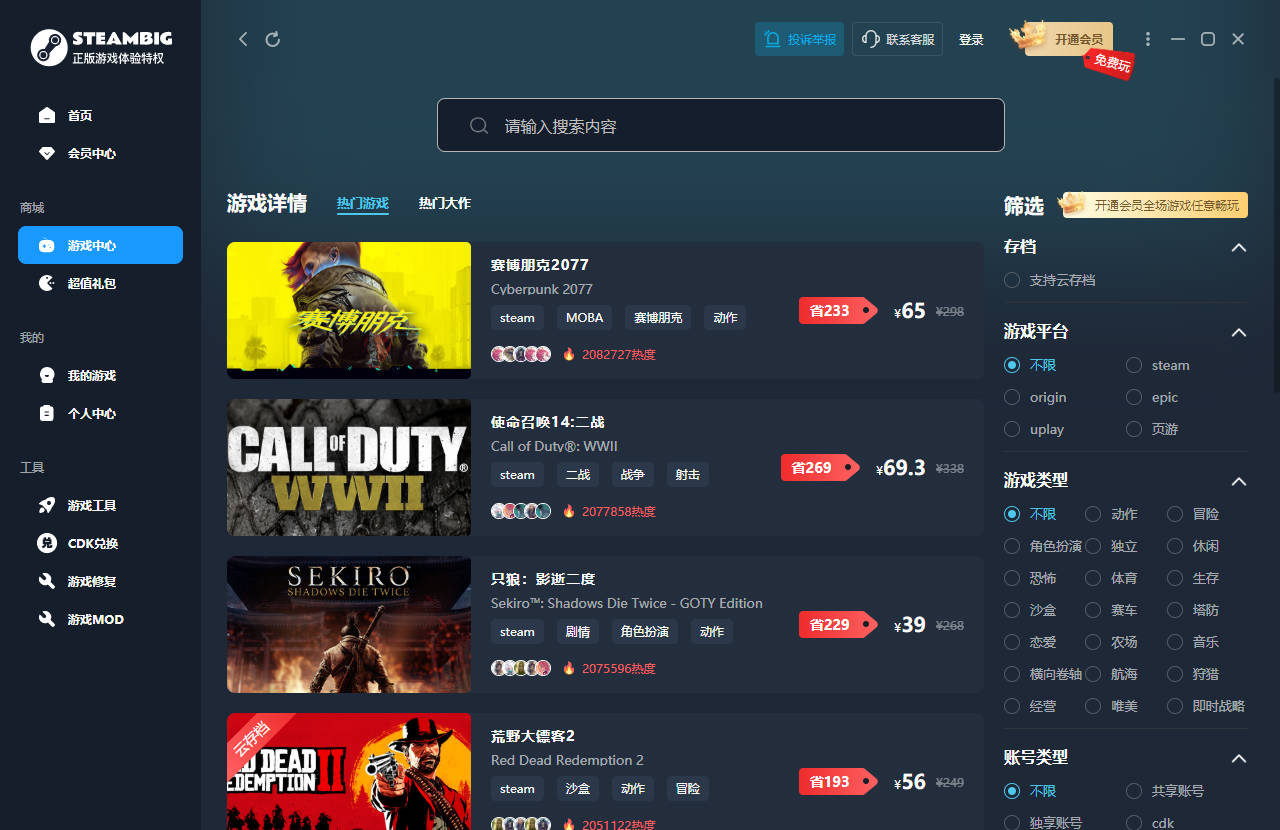Click the 投诉举报 button
The image size is (1280, 830).
799,39
